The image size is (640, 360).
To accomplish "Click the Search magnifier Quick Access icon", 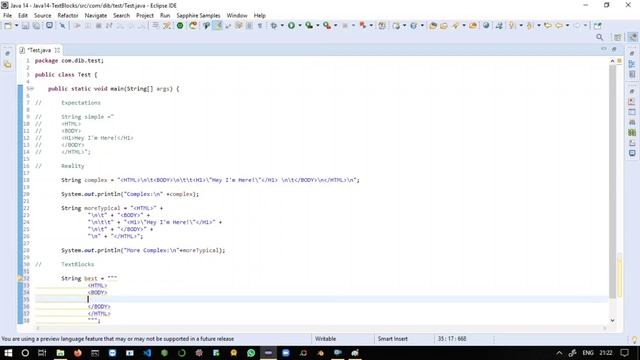I will (x=600, y=37).
